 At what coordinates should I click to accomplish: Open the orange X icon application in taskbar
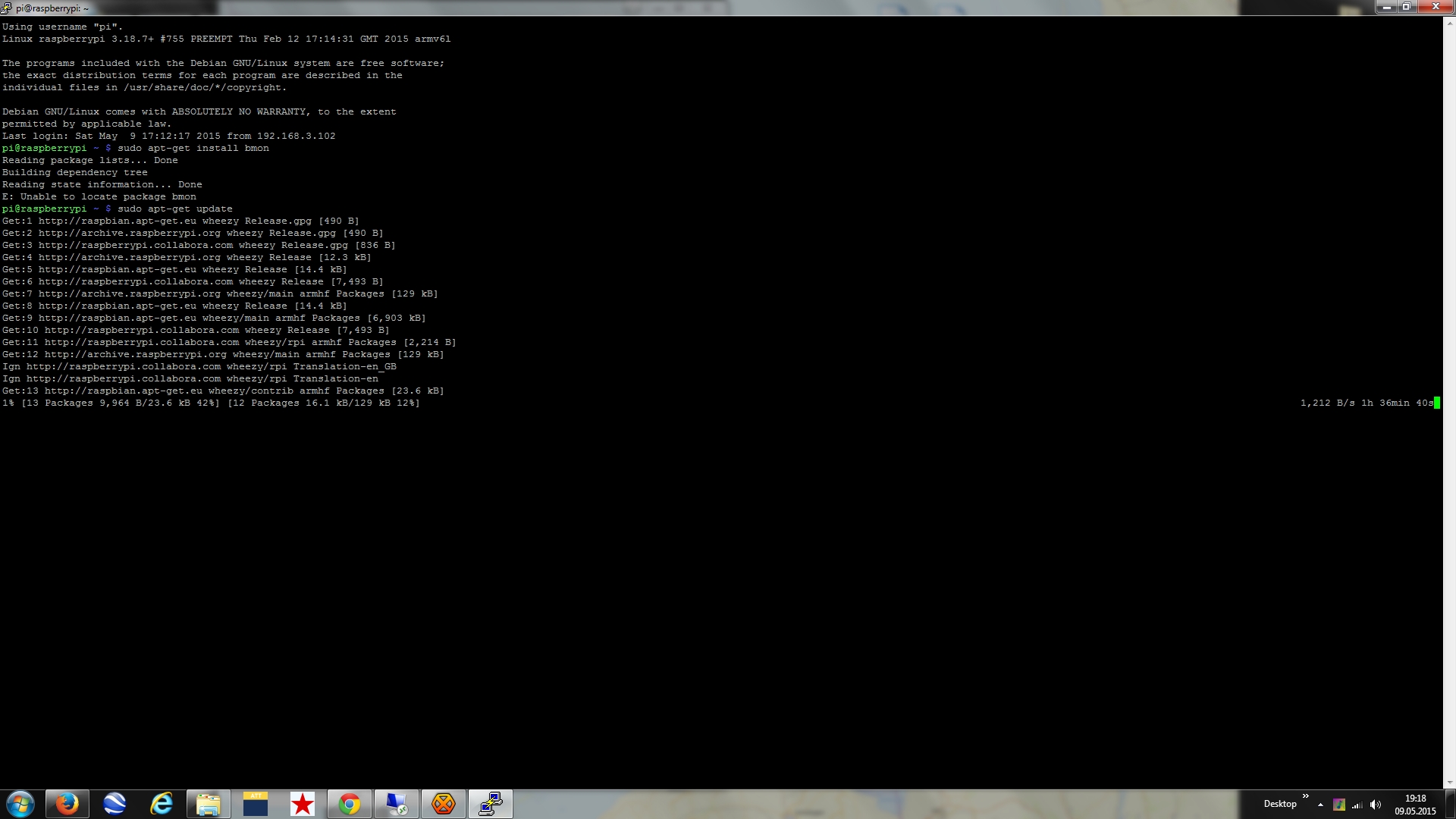point(444,804)
